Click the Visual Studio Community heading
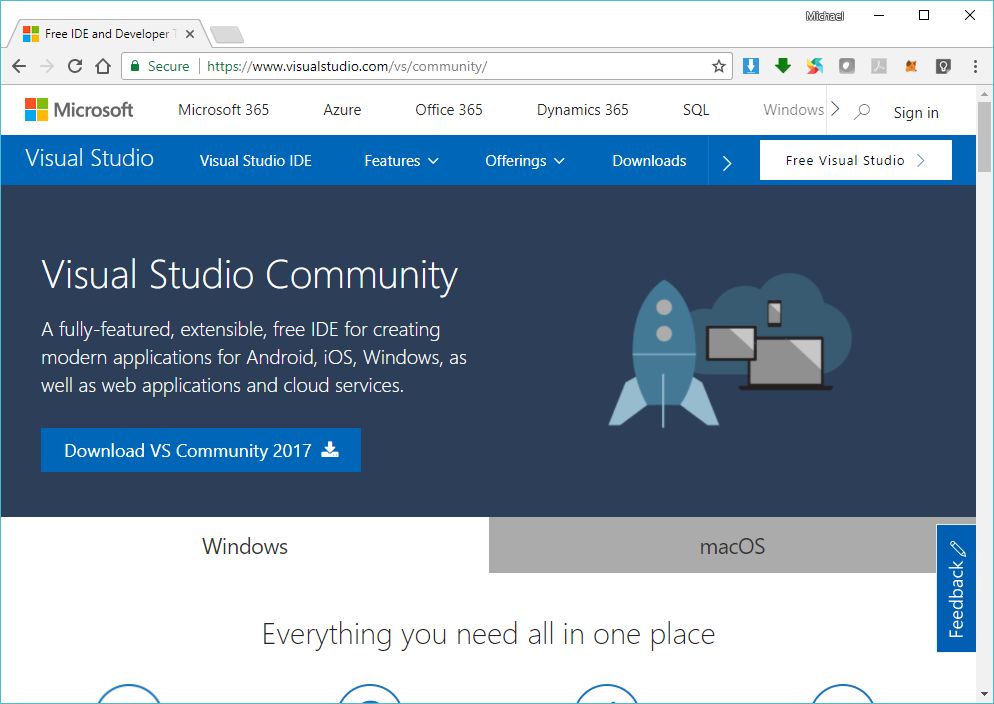Image resolution: width=994 pixels, height=704 pixels. pyautogui.click(x=249, y=275)
